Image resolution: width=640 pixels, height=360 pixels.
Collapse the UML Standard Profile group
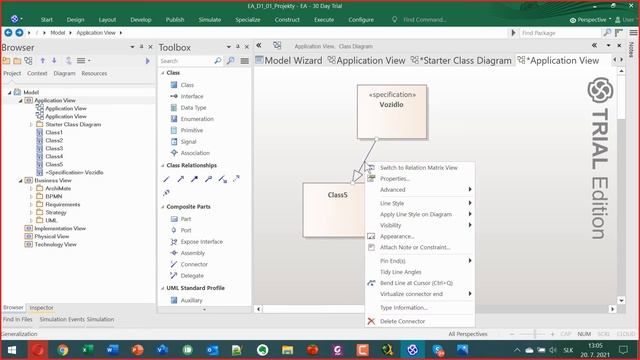pos(162,288)
